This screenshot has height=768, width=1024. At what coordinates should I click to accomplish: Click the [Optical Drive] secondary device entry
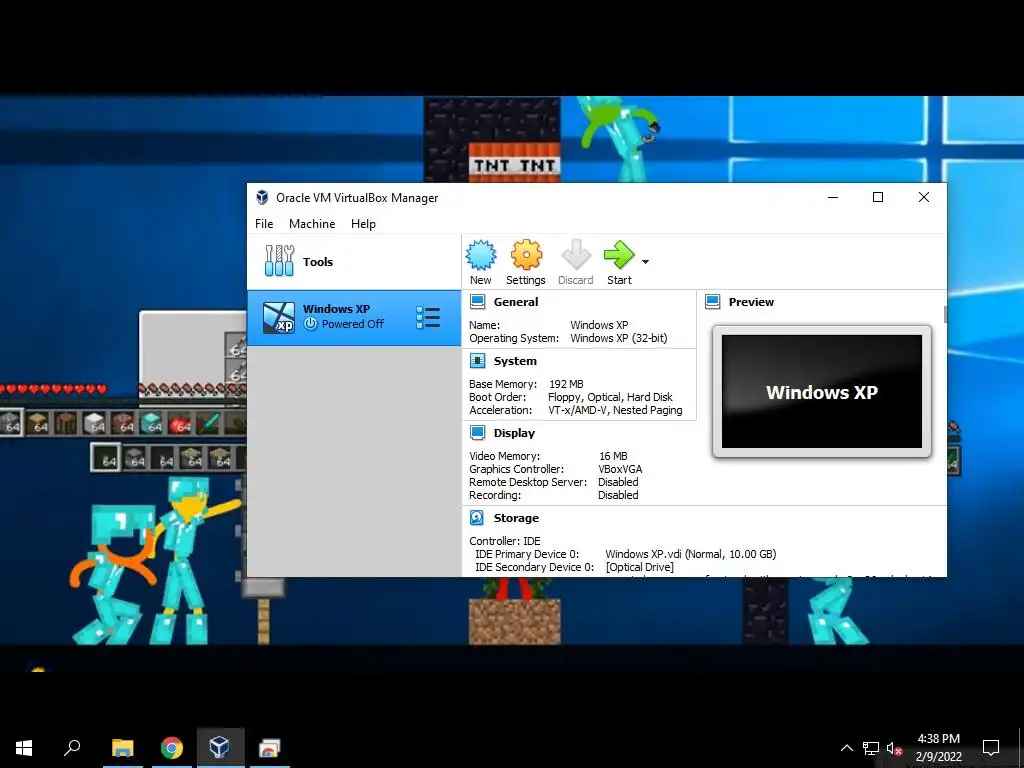[x=639, y=567]
